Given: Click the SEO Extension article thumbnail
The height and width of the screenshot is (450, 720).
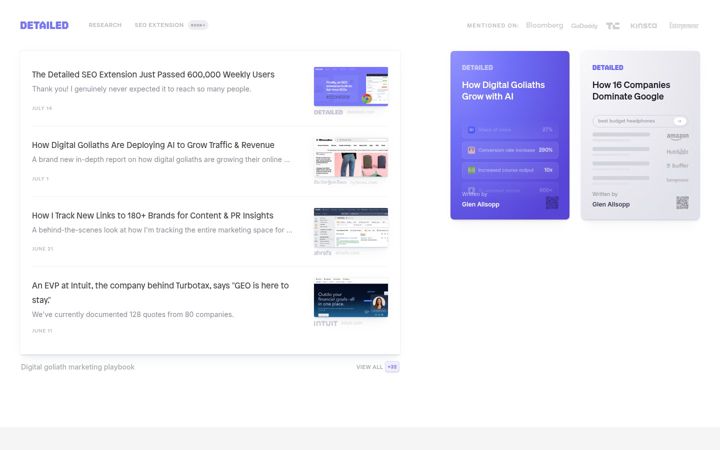Looking at the screenshot, I should [x=351, y=86].
